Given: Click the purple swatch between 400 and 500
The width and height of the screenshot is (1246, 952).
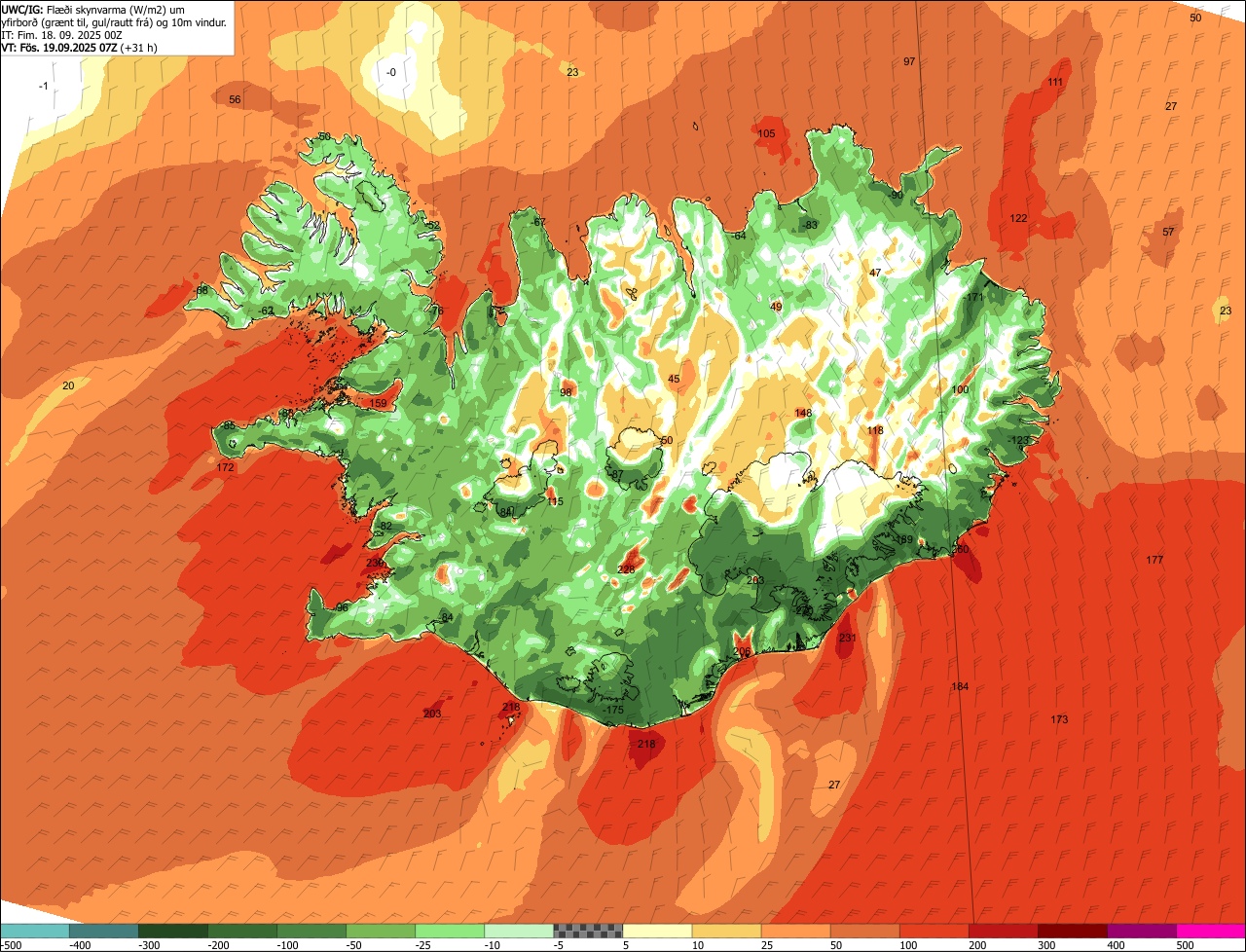Looking at the screenshot, I should 1142,930.
